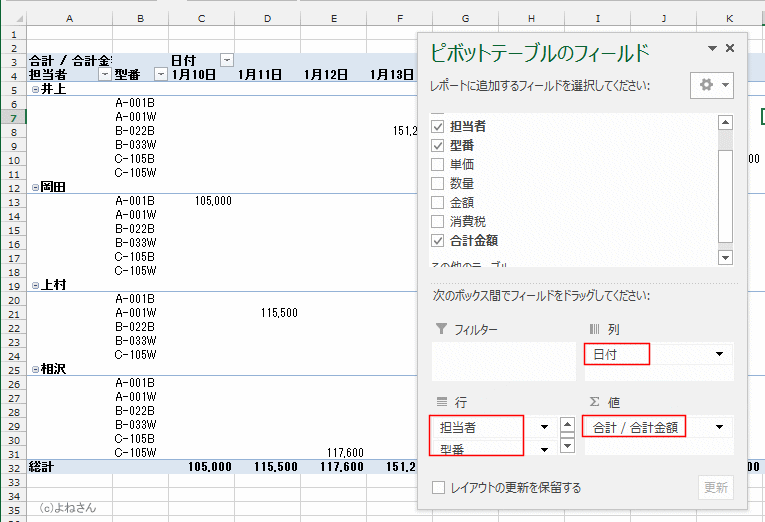Open the 型番 filter dropdown in header

coord(161,75)
